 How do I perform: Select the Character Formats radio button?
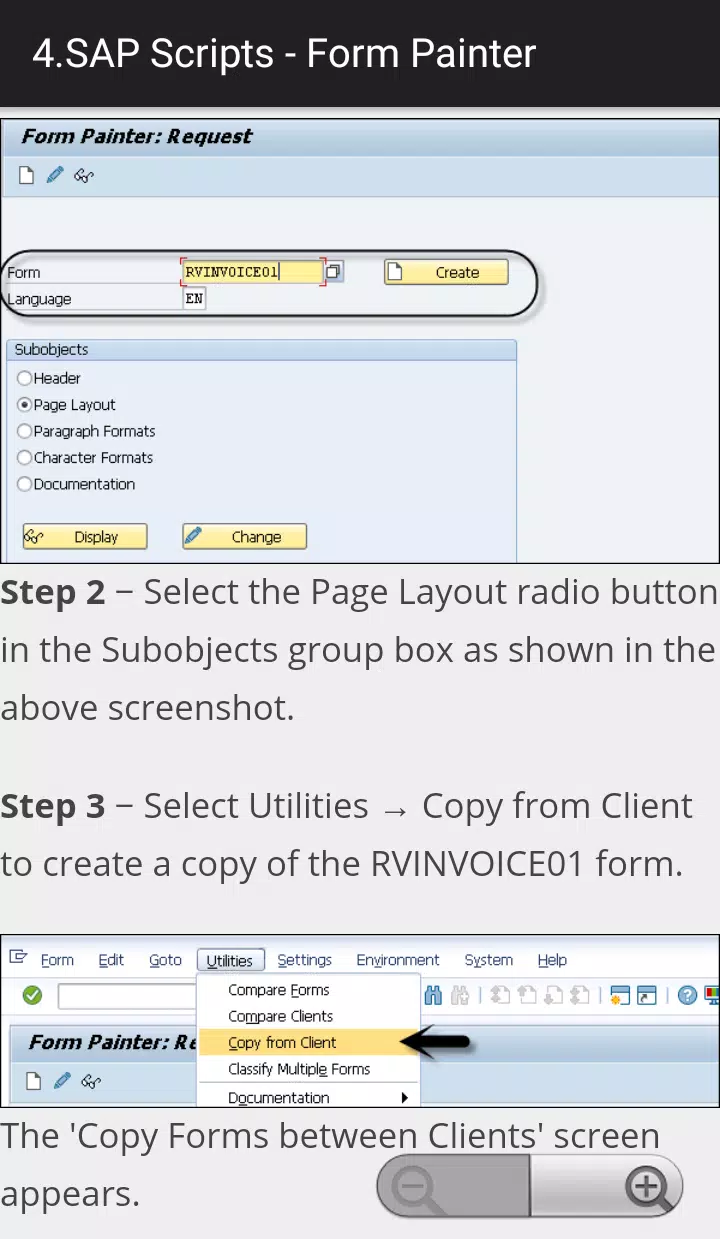point(24,457)
